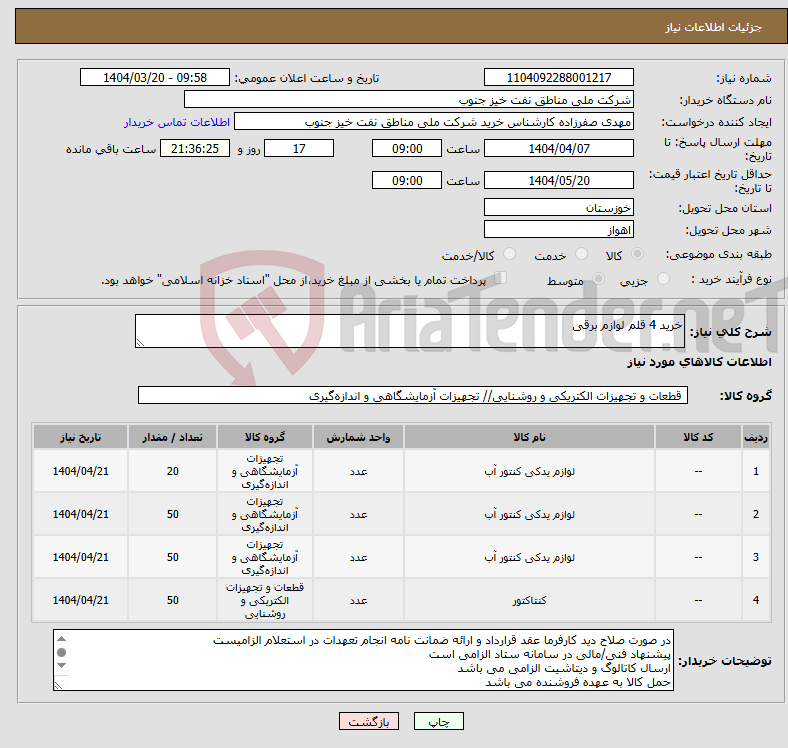The image size is (788, 748).
Task: Click the scroll-down arrow in buyer notes
Action: 61,665
